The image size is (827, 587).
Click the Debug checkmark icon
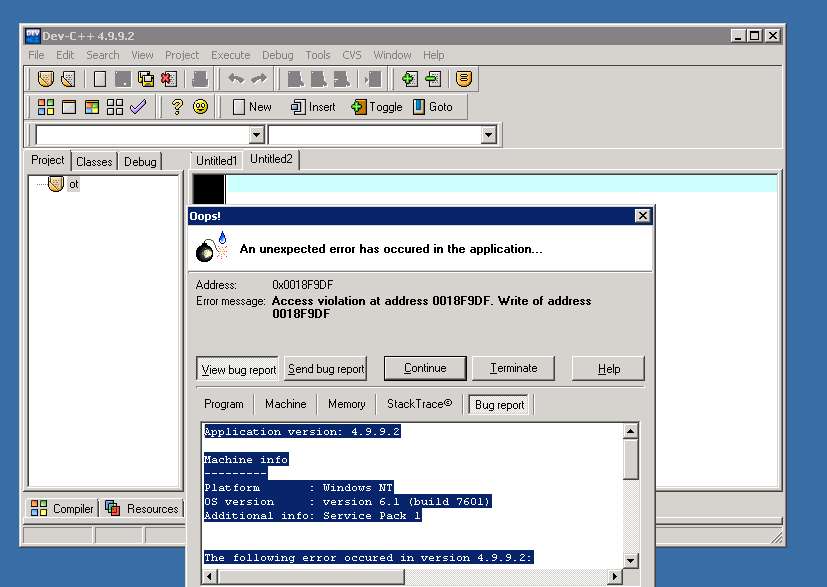pos(138,107)
